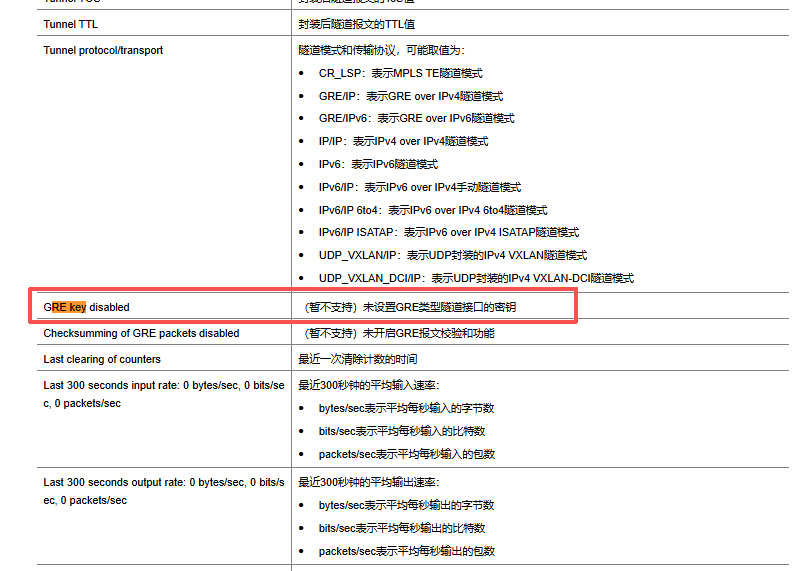Click the packets/sec bullet under output rate
The height and width of the screenshot is (571, 806).
click(x=406, y=551)
